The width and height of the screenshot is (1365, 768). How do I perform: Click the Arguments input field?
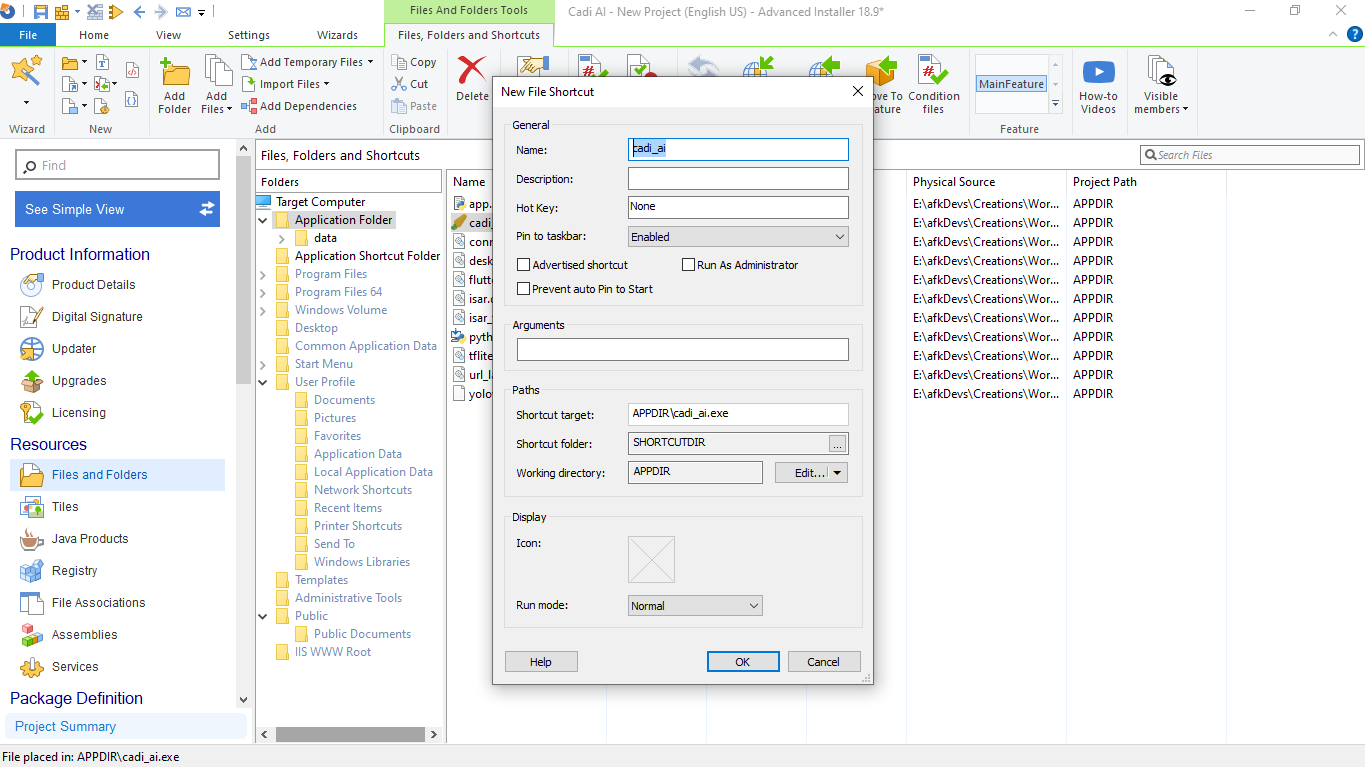coord(682,350)
